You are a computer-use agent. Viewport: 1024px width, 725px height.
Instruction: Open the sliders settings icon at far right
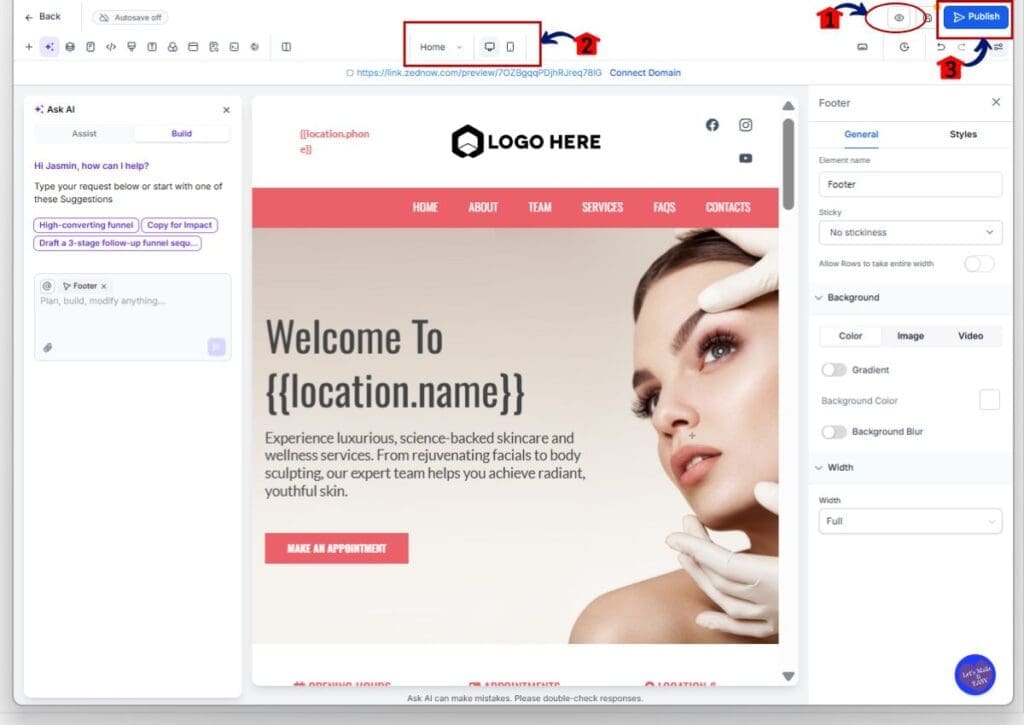999,47
